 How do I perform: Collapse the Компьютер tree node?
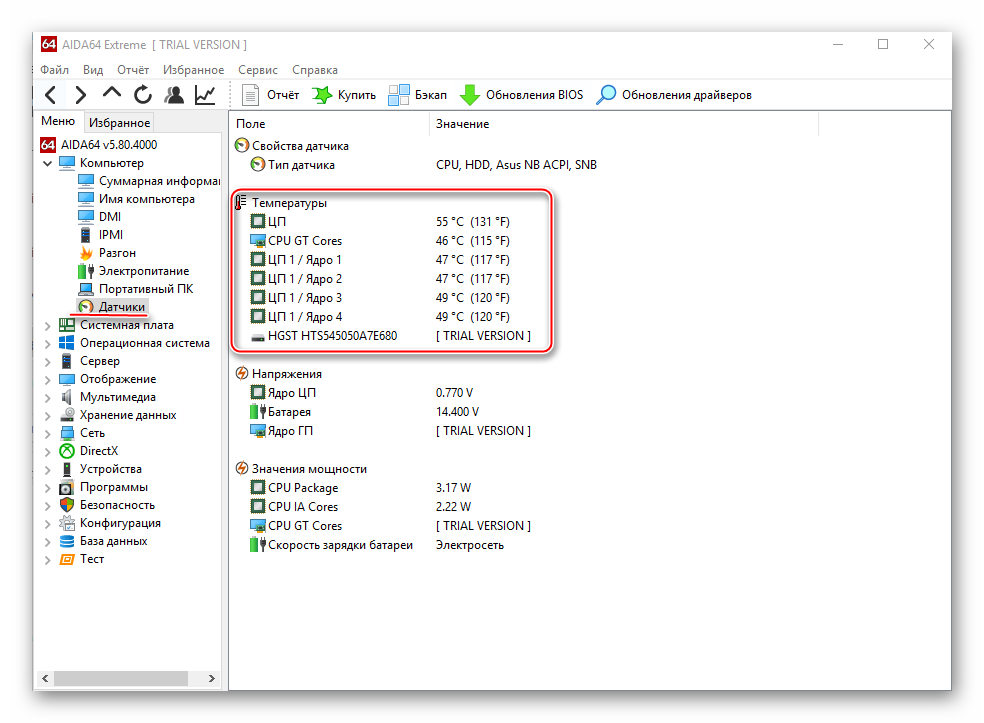(x=48, y=163)
